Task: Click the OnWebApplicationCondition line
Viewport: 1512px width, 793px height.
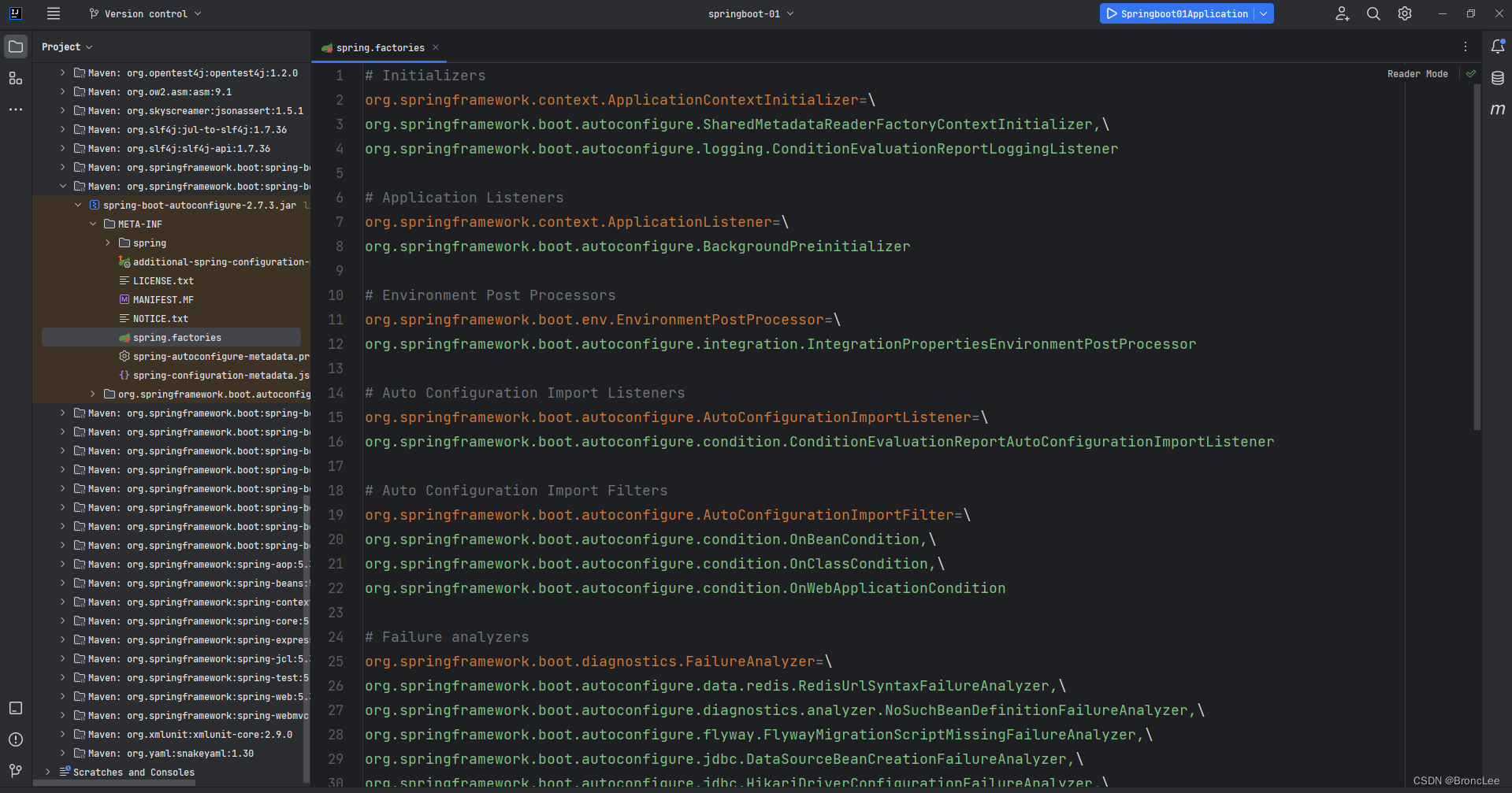Action: (x=685, y=588)
